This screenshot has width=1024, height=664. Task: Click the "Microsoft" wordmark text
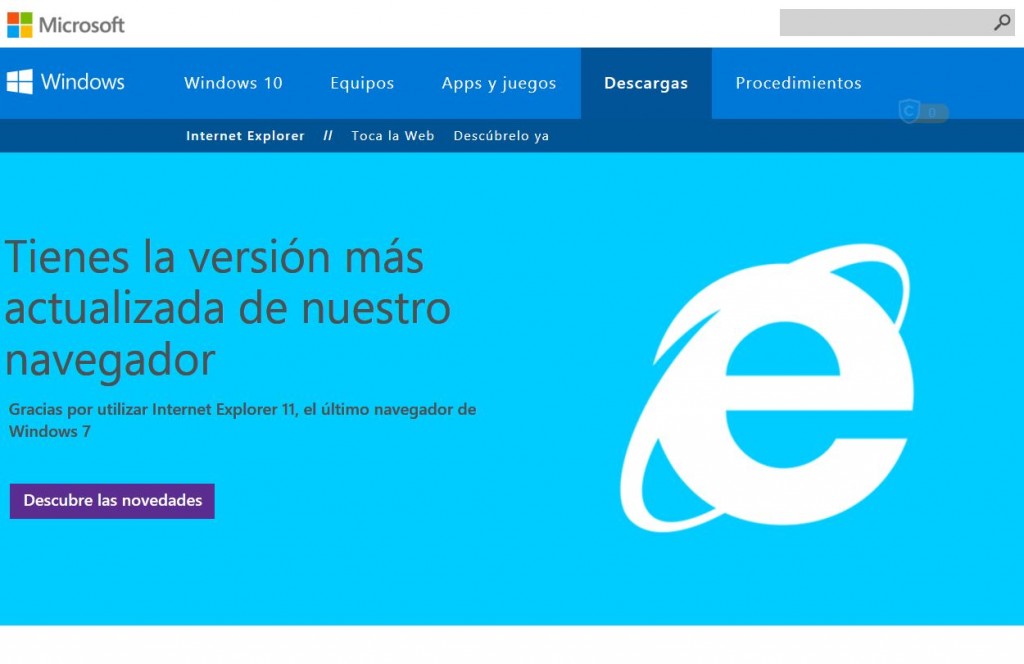(83, 23)
